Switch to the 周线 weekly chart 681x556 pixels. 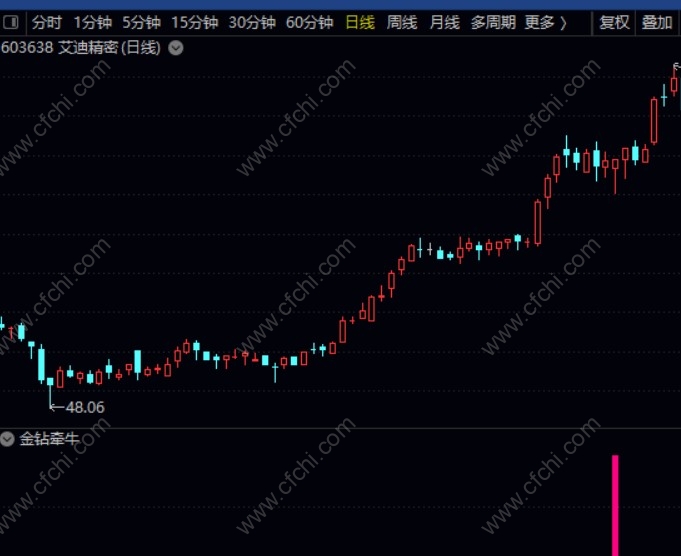tap(402, 22)
